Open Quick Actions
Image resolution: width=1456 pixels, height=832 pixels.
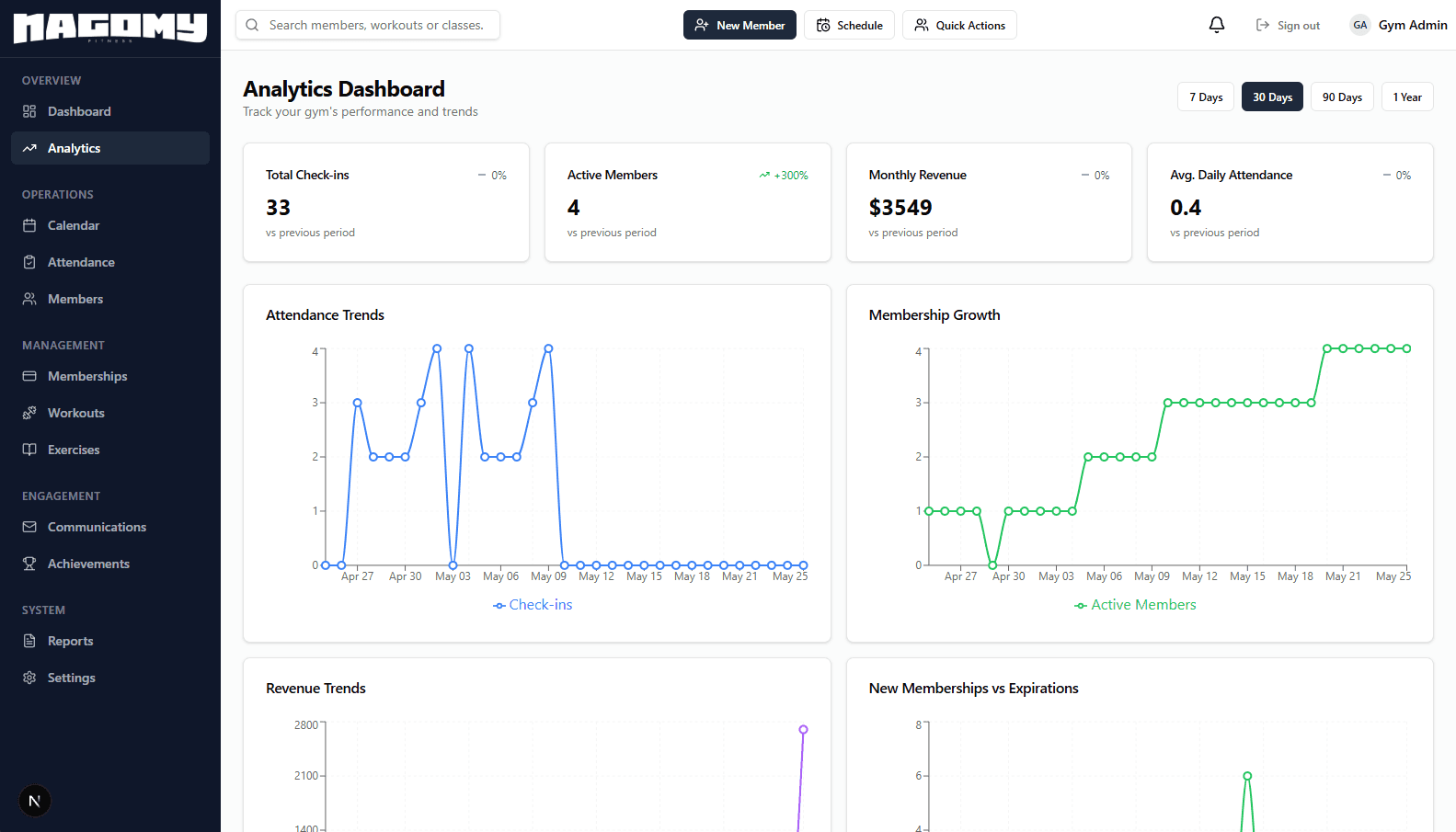pos(959,25)
